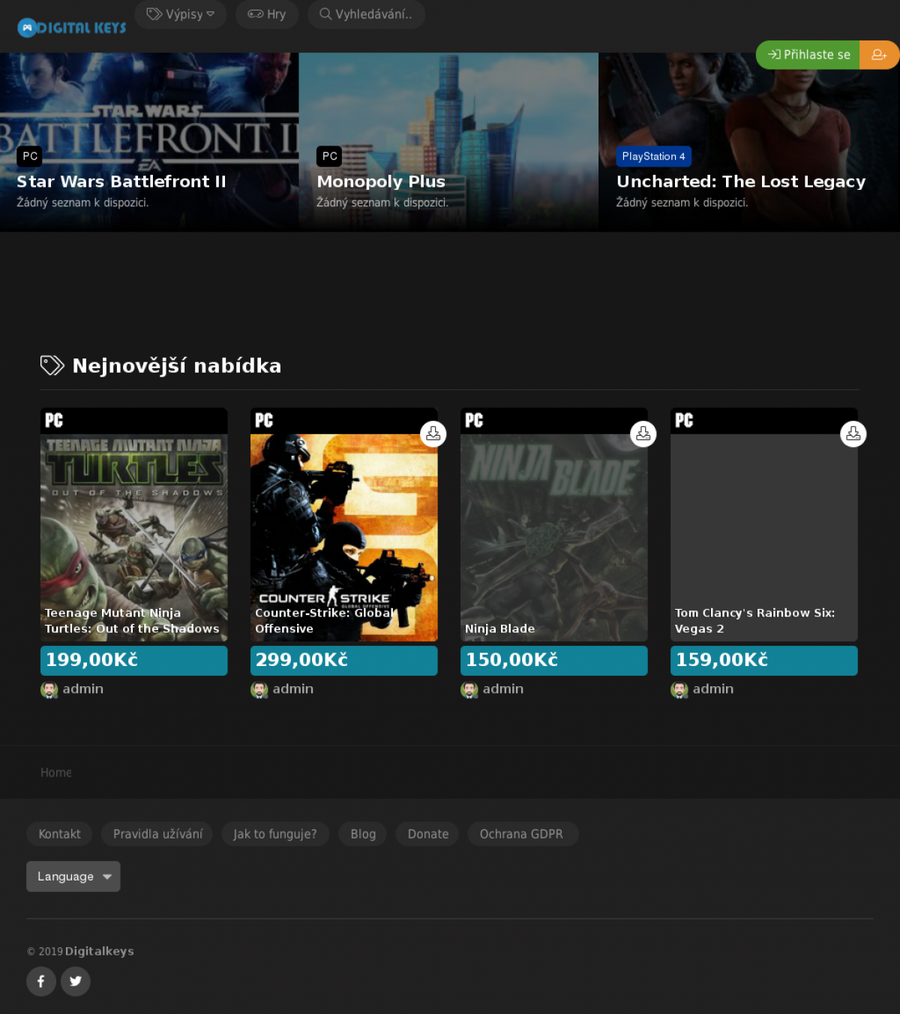Open Tom Clancy's Rainbow Six: Vegas 2 listing
The image size is (900, 1014).
(764, 537)
